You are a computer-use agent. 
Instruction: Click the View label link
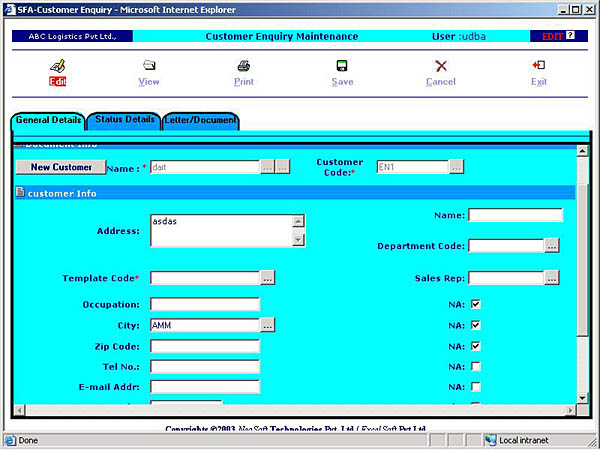click(x=149, y=82)
